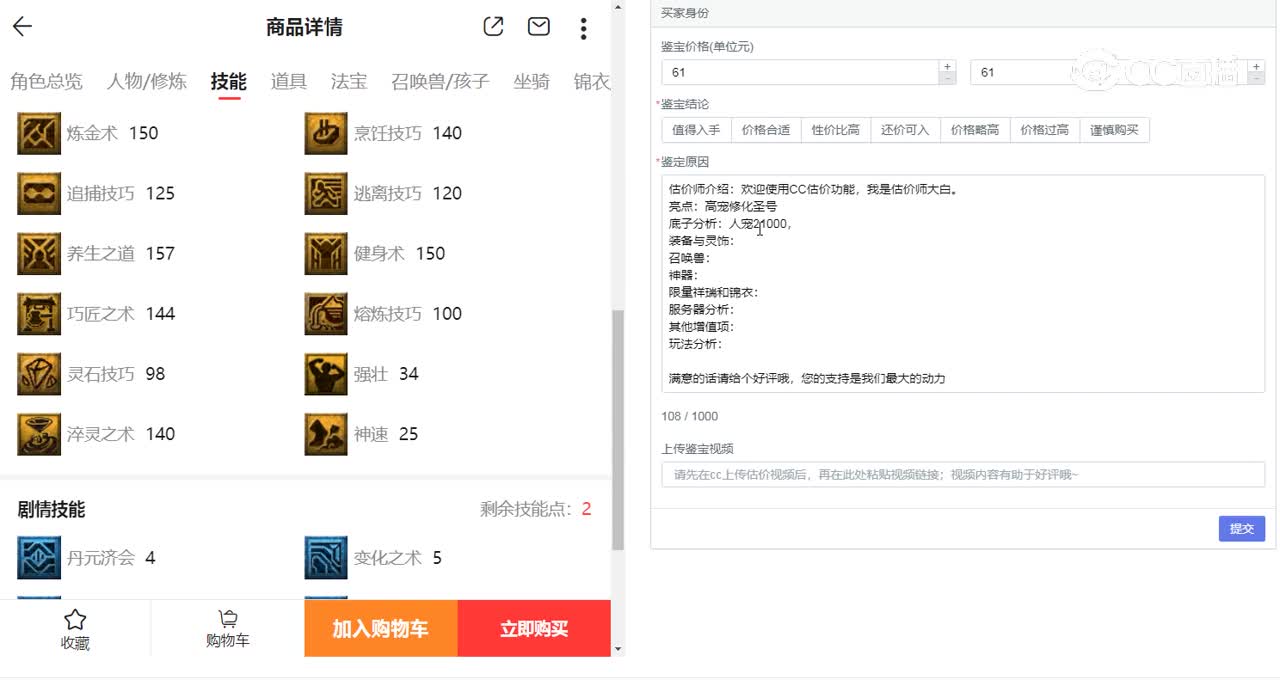This screenshot has height=686, width=1280.
Task: Toggle the 性价比高 conclusion option
Action: coord(836,130)
